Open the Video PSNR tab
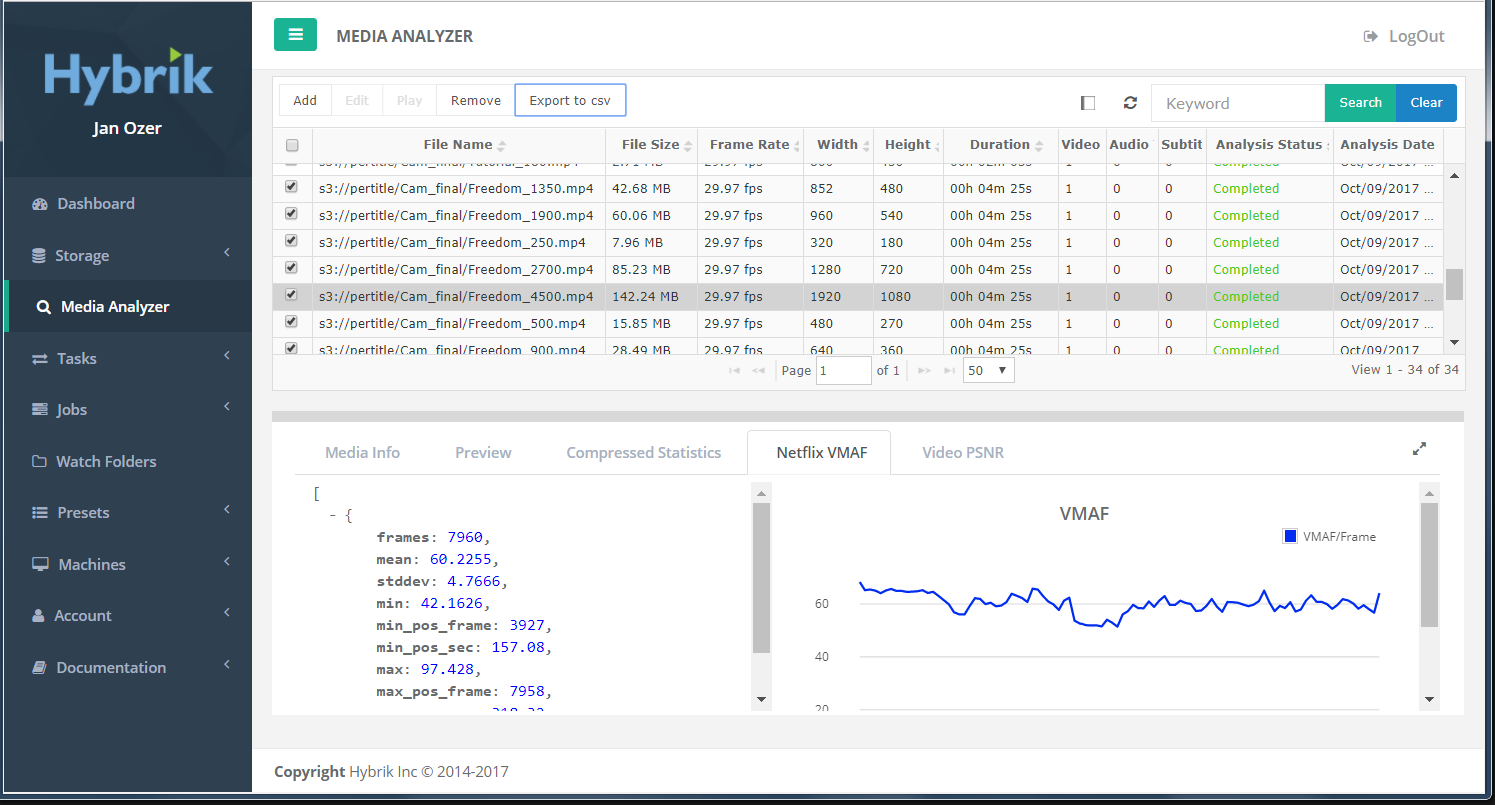The image size is (1495, 805). pyautogui.click(x=963, y=453)
